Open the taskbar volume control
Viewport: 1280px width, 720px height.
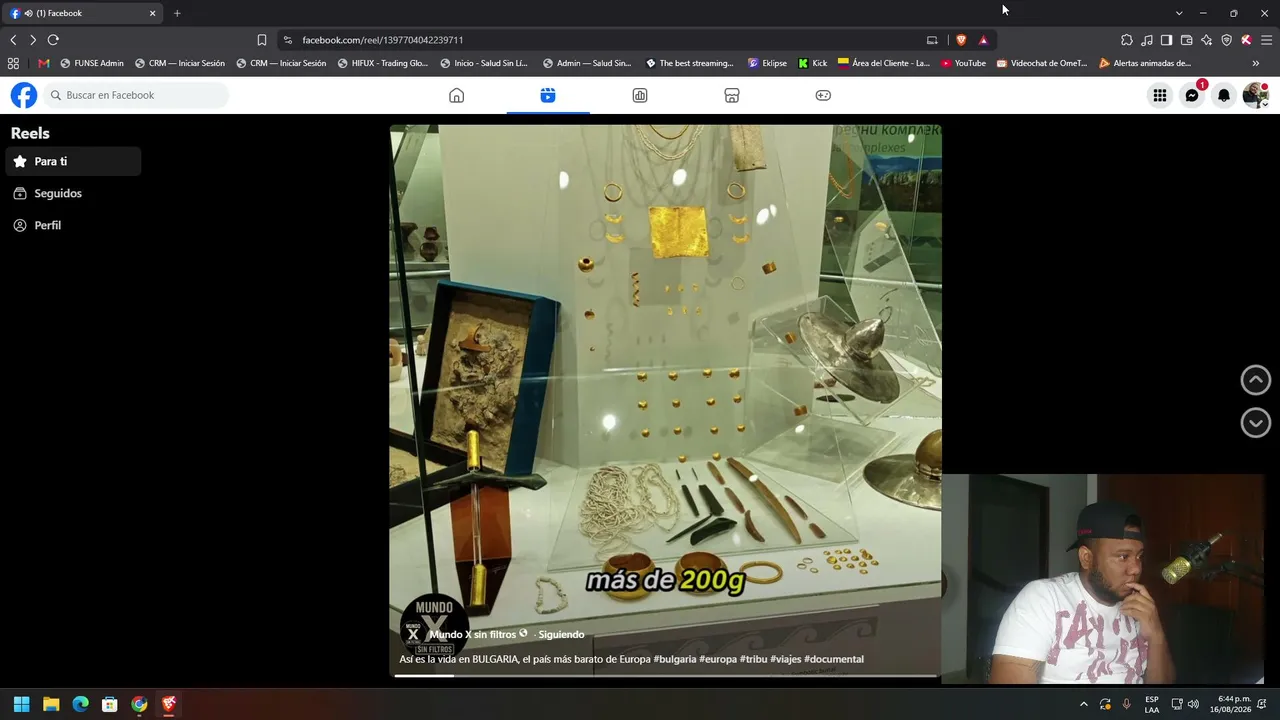[x=1193, y=704]
